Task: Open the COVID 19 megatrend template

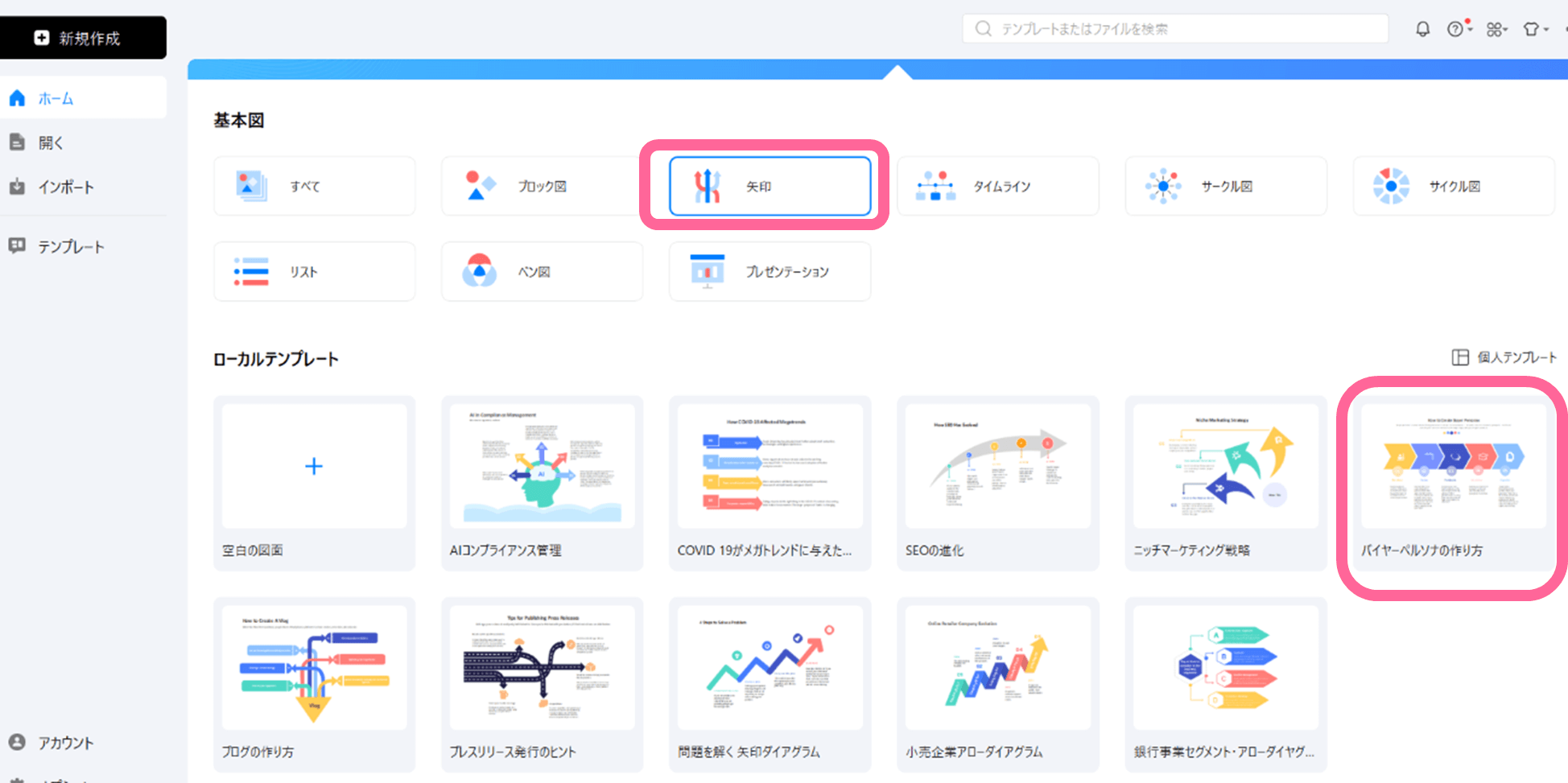Action: pos(770,483)
